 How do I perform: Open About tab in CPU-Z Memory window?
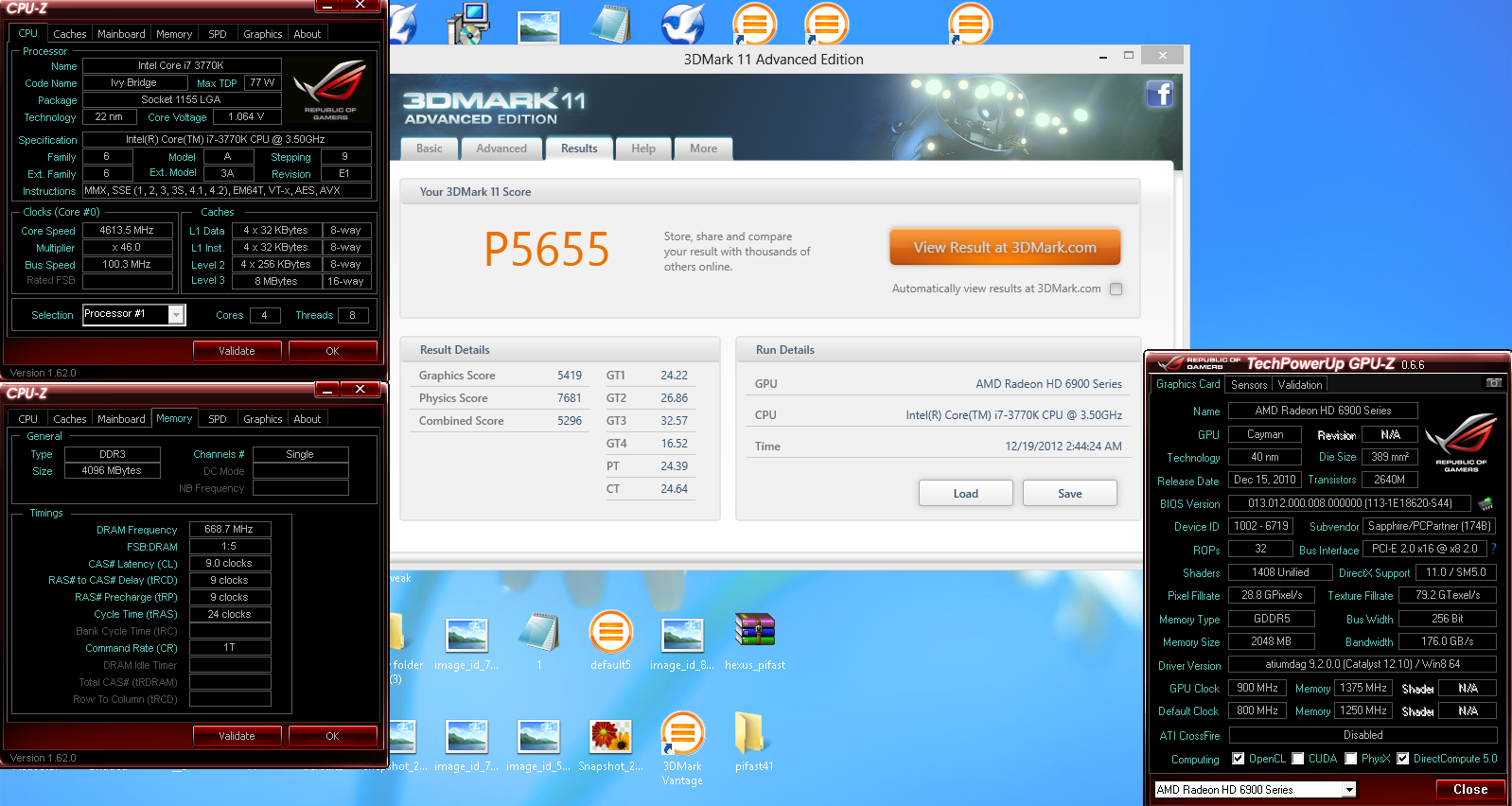(x=308, y=419)
